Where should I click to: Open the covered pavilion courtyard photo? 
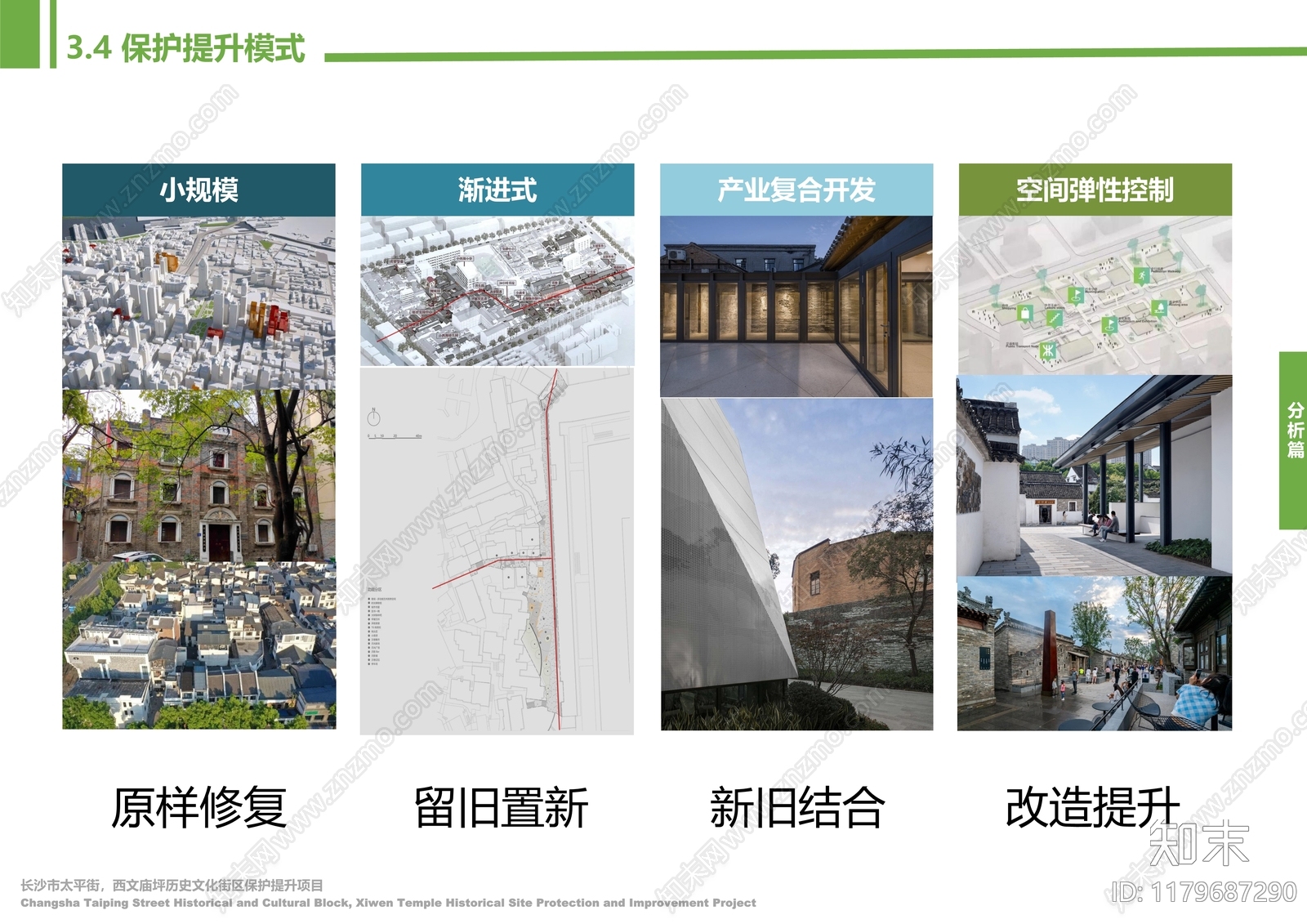[x=1095, y=475]
